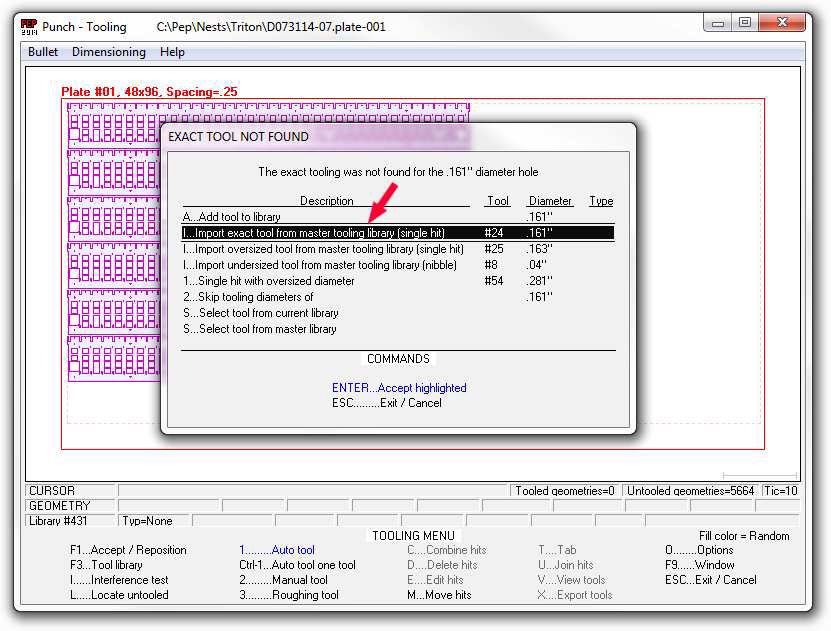Open the Help menu
Viewport: 831px width, 631px height.
coord(172,52)
